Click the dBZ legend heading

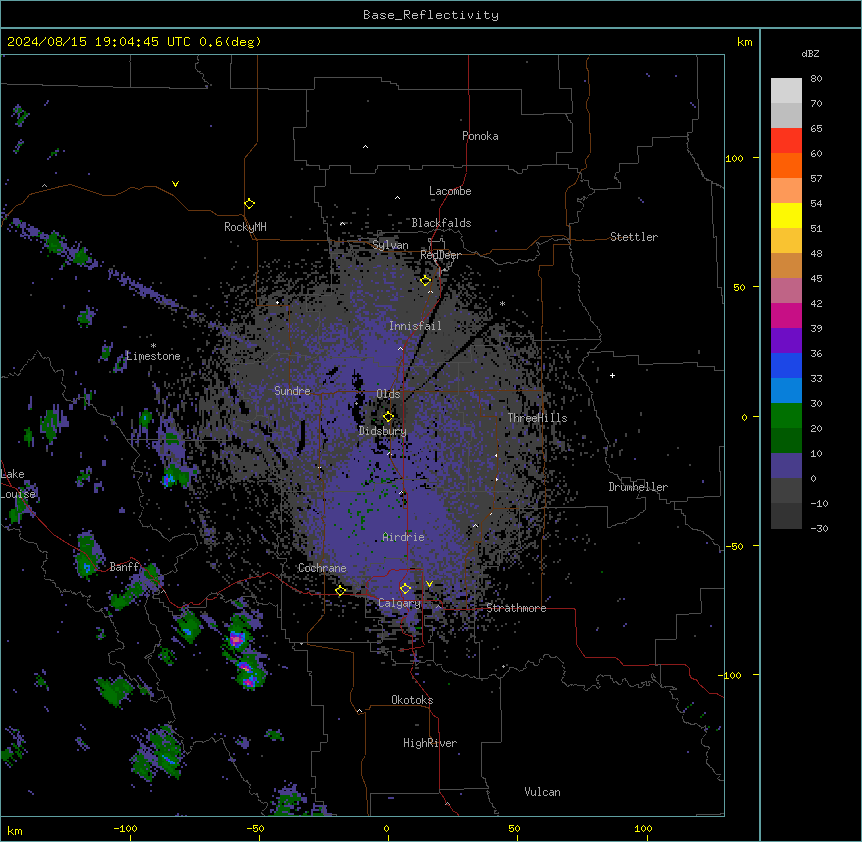810,53
